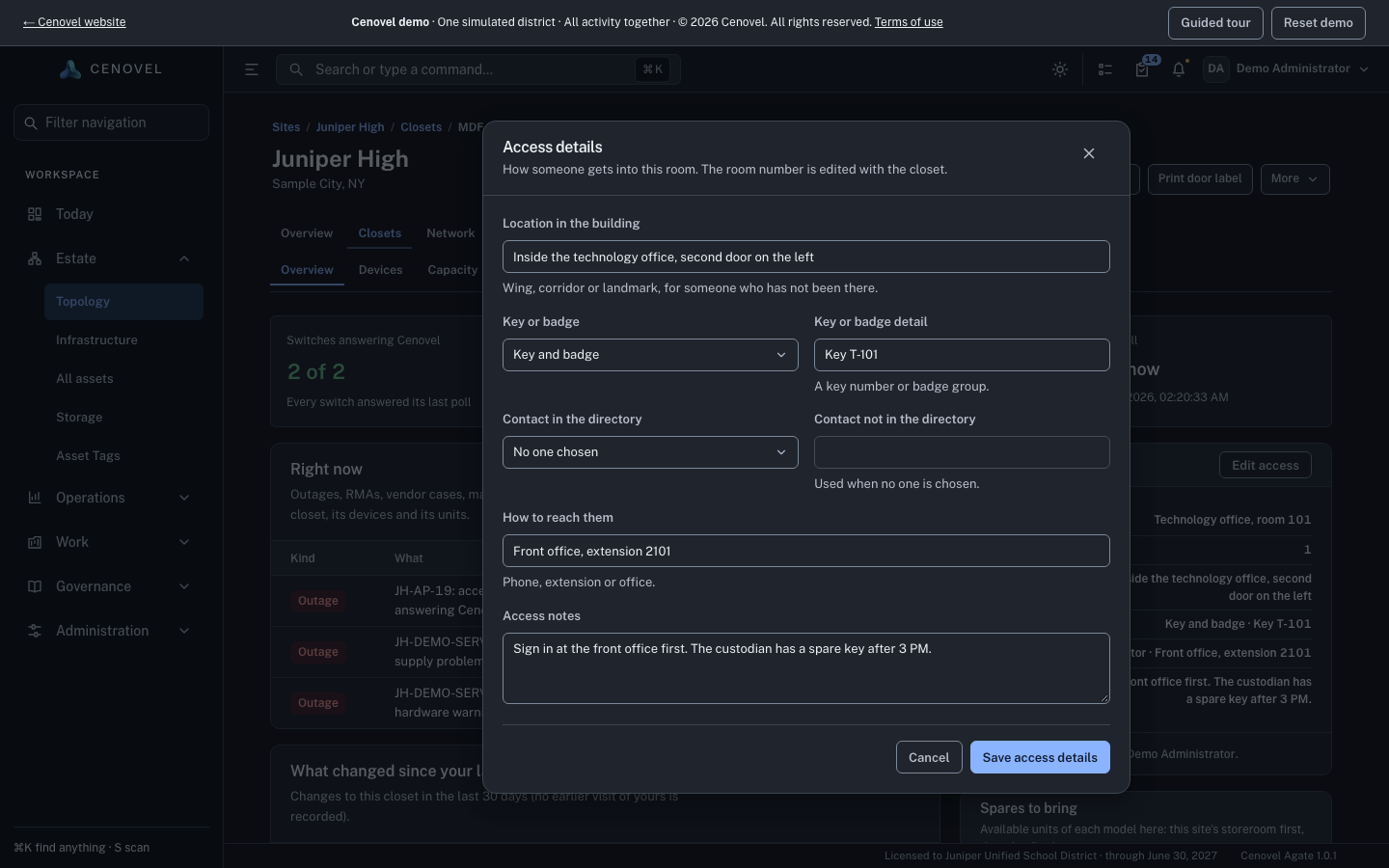The height and width of the screenshot is (868, 1389).
Task: Click the Print door label button
Action: point(1200,179)
